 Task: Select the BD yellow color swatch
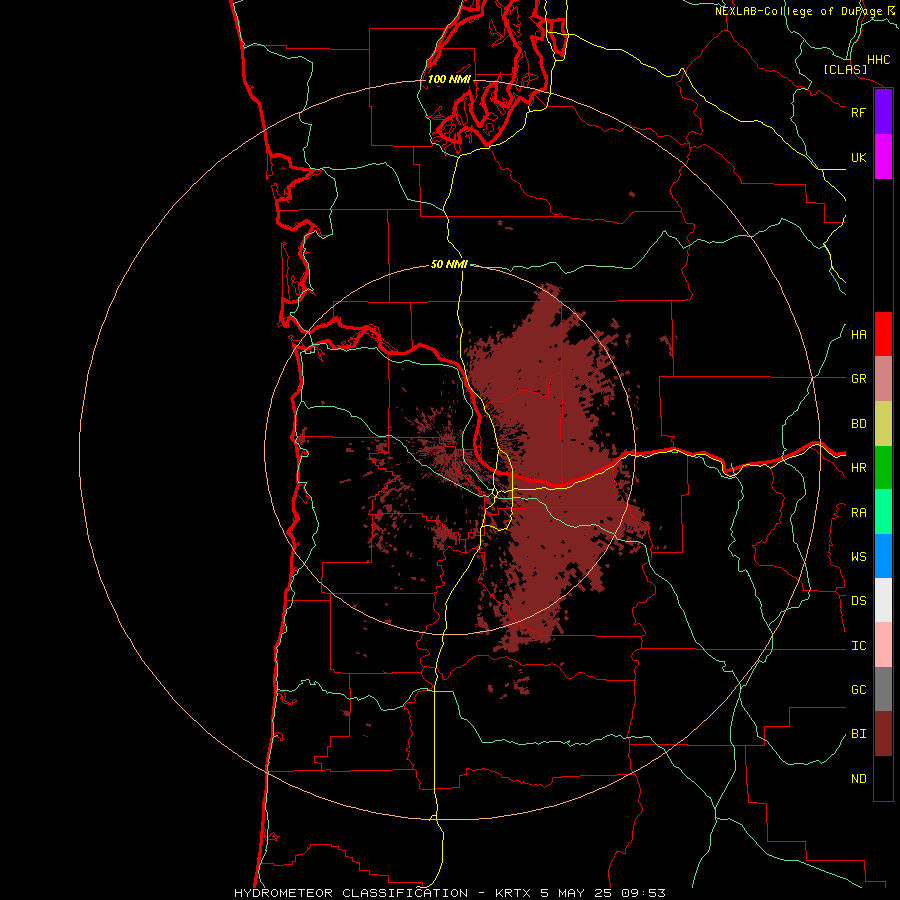coord(883,424)
